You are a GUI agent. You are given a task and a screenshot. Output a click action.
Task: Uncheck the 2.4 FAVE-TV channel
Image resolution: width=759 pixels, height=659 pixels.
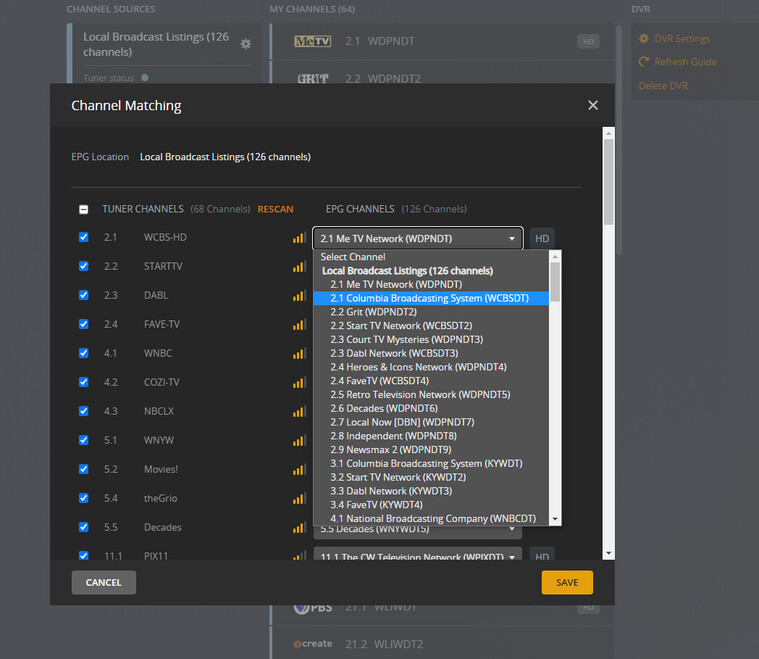[x=84, y=324]
